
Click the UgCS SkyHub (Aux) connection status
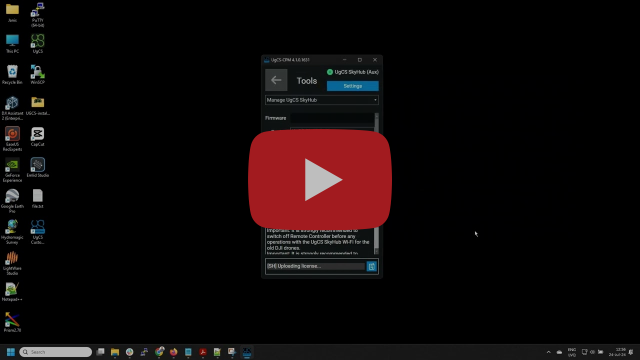pos(353,72)
